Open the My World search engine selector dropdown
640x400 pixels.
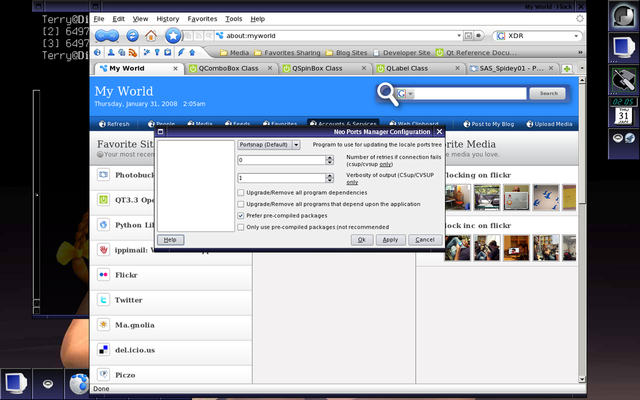pos(411,94)
